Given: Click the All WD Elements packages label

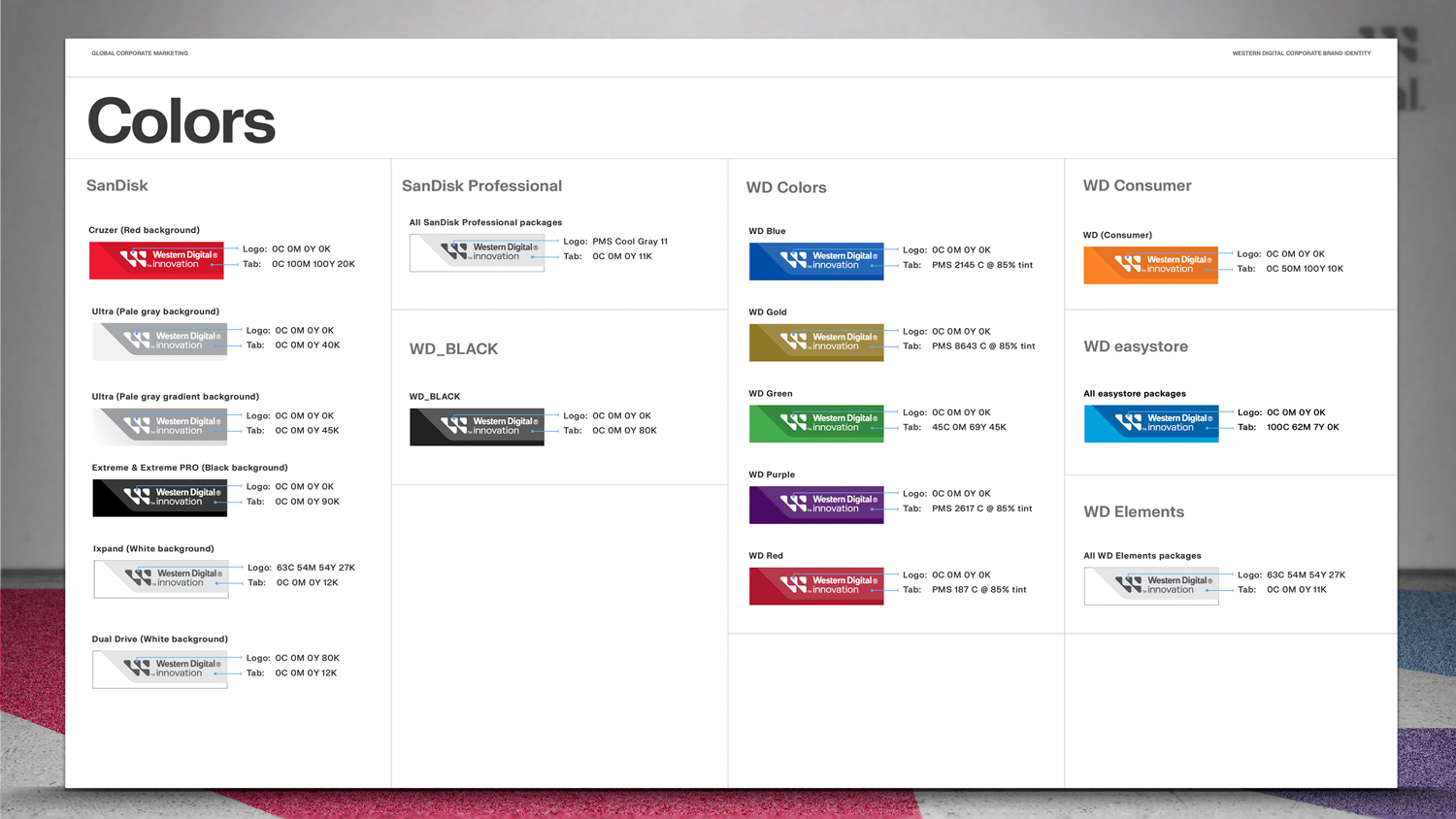Looking at the screenshot, I should tap(1142, 556).
